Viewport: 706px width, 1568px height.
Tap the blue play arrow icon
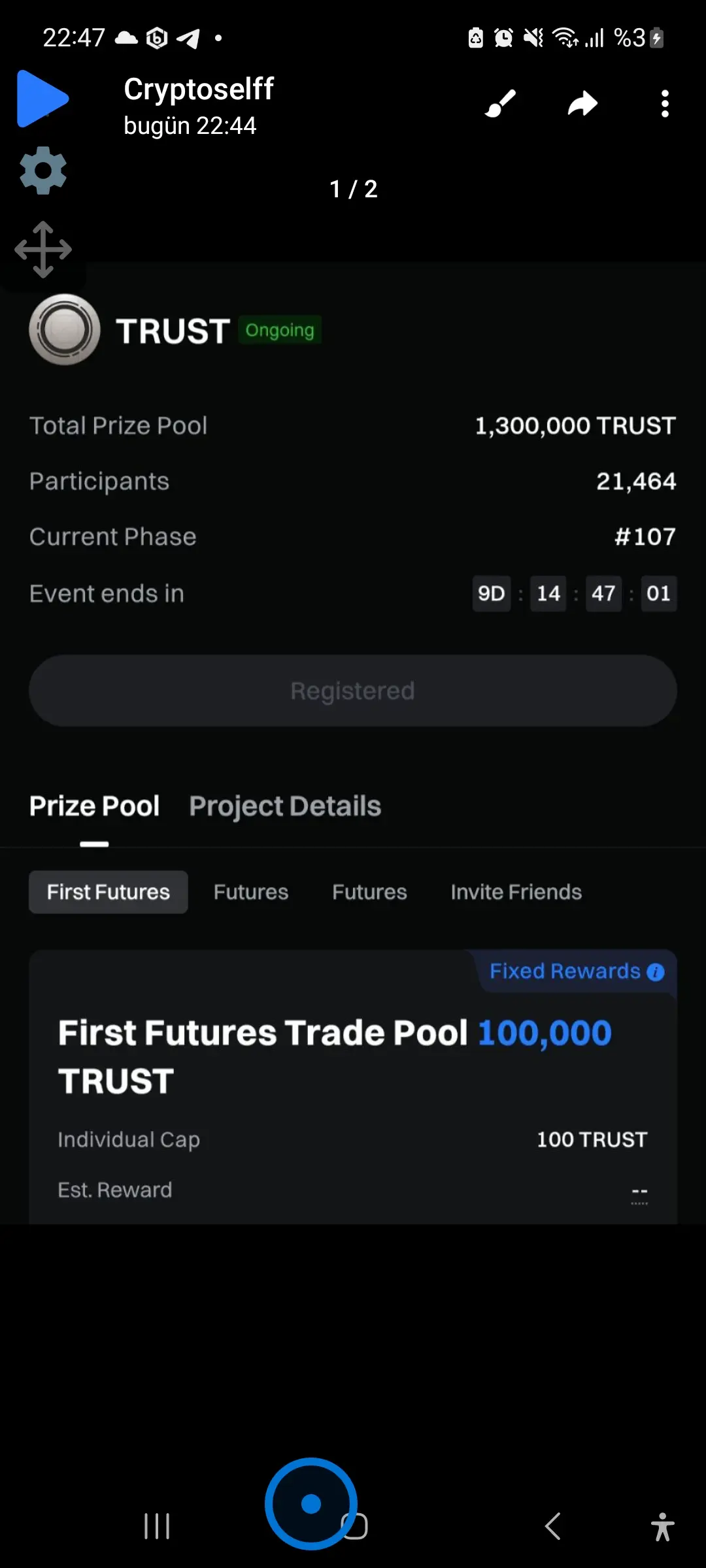coord(42,98)
